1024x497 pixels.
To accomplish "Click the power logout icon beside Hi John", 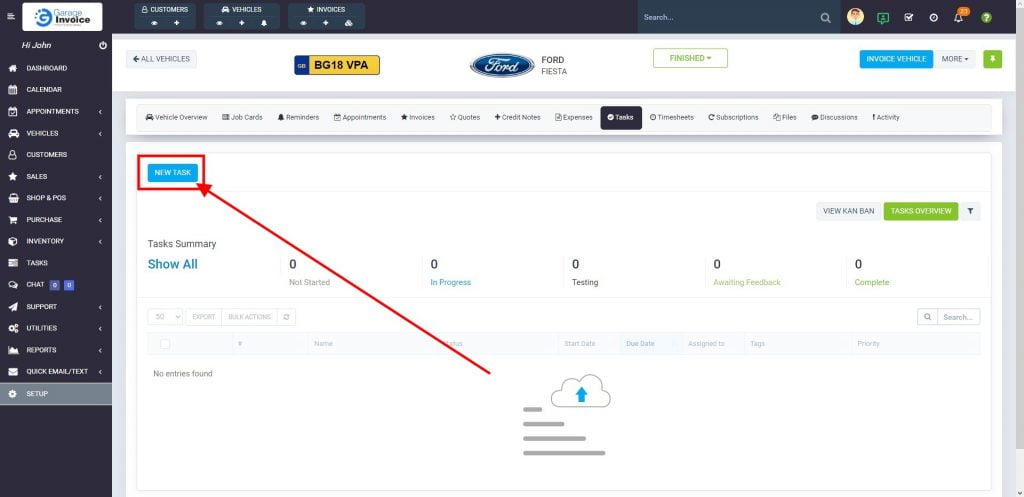I will tap(103, 46).
